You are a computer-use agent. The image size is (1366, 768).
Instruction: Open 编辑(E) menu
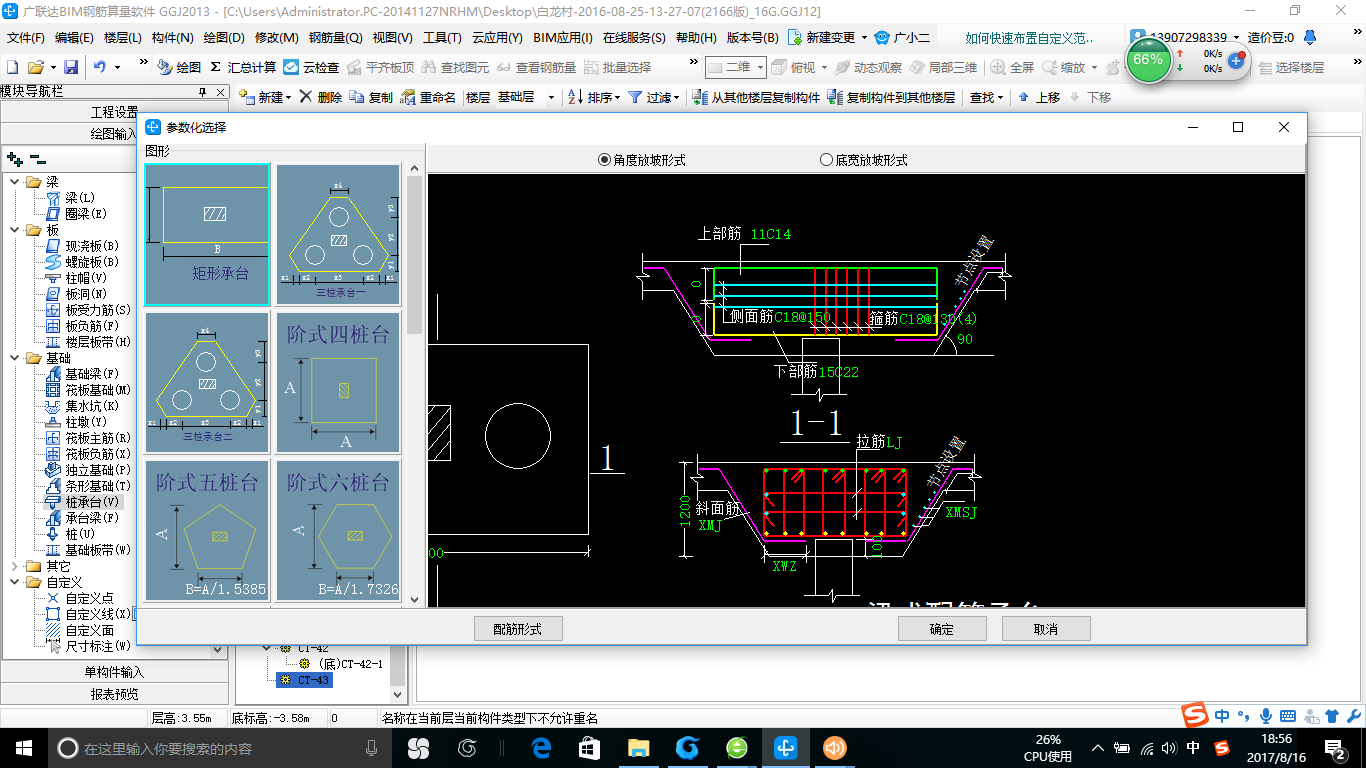coord(74,38)
